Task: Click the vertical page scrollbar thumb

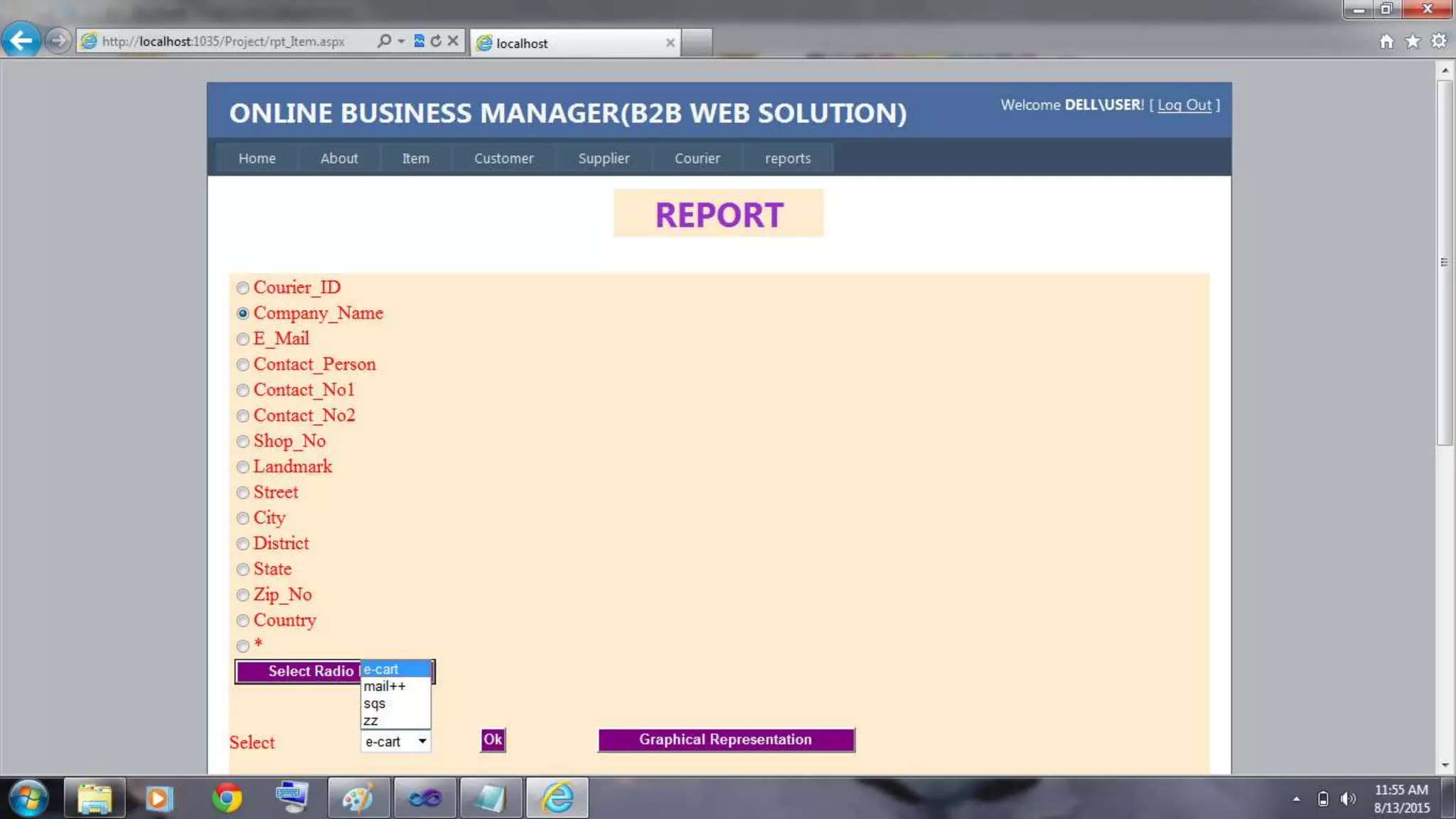Action: coord(1444,262)
